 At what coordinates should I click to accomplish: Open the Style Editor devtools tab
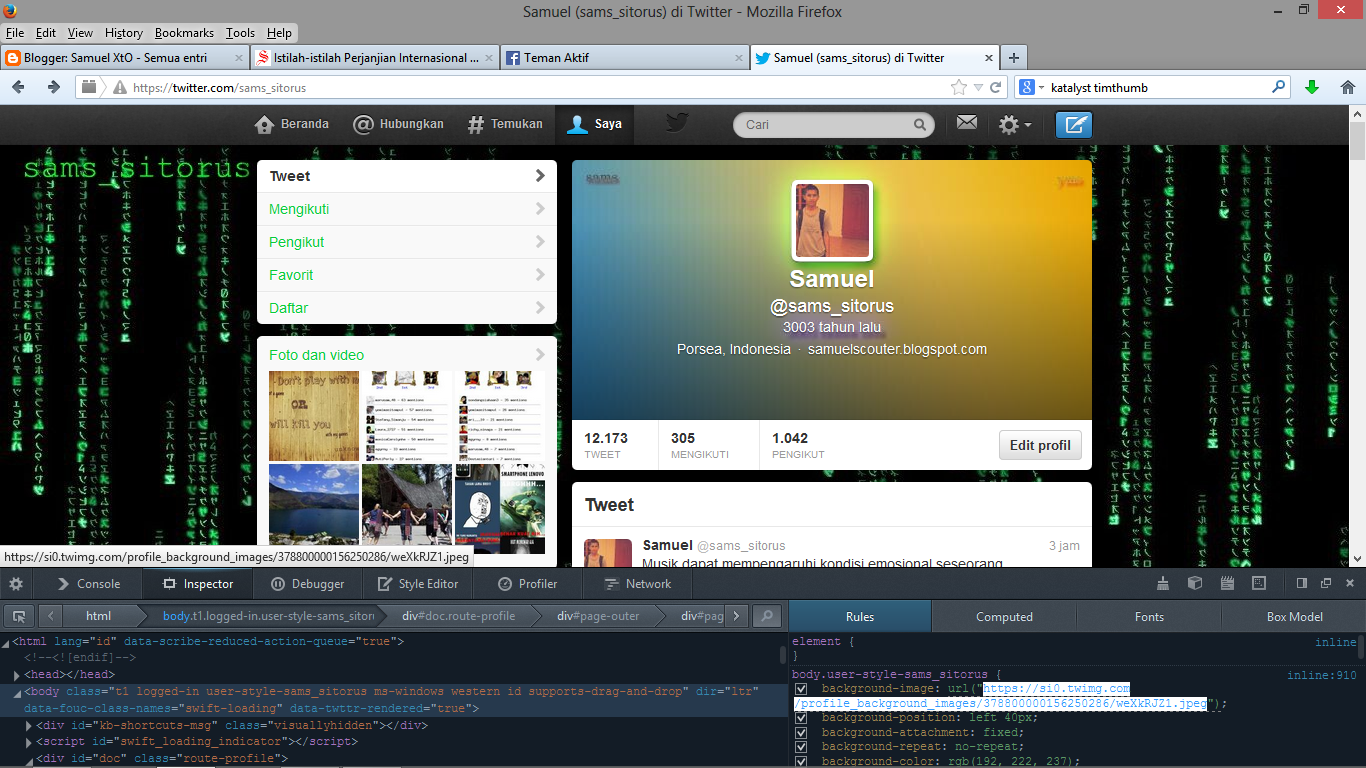[x=417, y=584]
